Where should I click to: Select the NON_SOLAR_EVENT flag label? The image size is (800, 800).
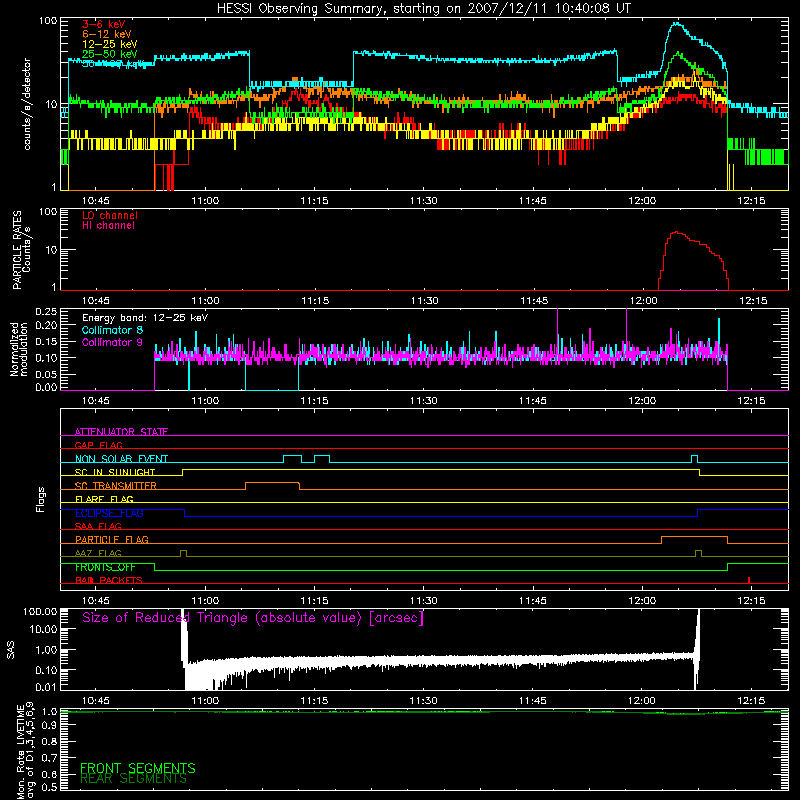pos(121,459)
